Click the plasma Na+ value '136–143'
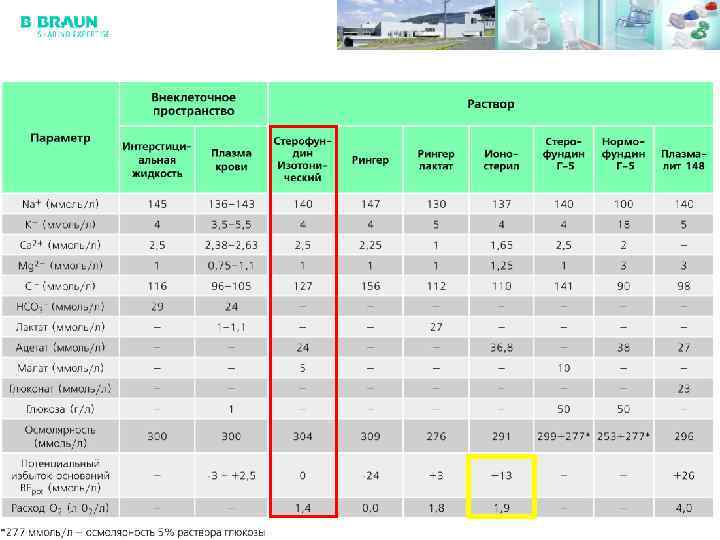The width and height of the screenshot is (720, 540). coord(231,204)
